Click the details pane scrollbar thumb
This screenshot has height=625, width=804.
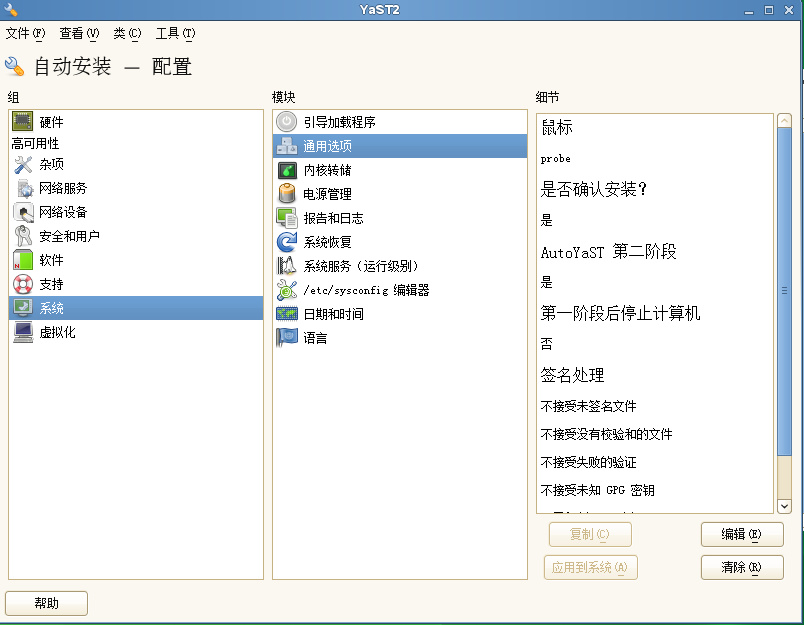click(x=784, y=291)
